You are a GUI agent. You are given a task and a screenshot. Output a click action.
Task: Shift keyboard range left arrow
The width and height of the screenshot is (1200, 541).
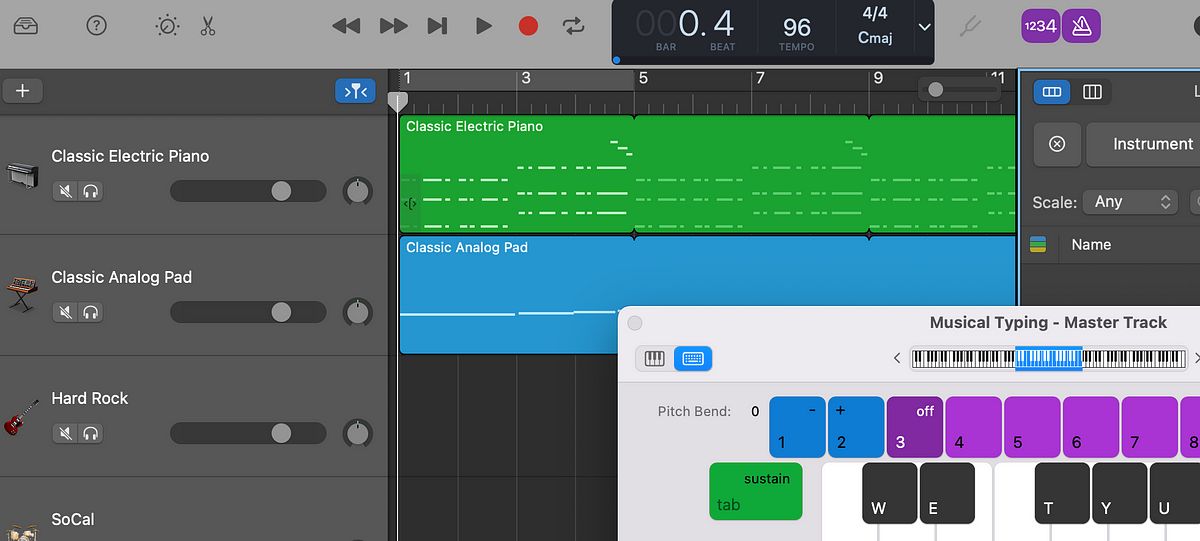897,358
